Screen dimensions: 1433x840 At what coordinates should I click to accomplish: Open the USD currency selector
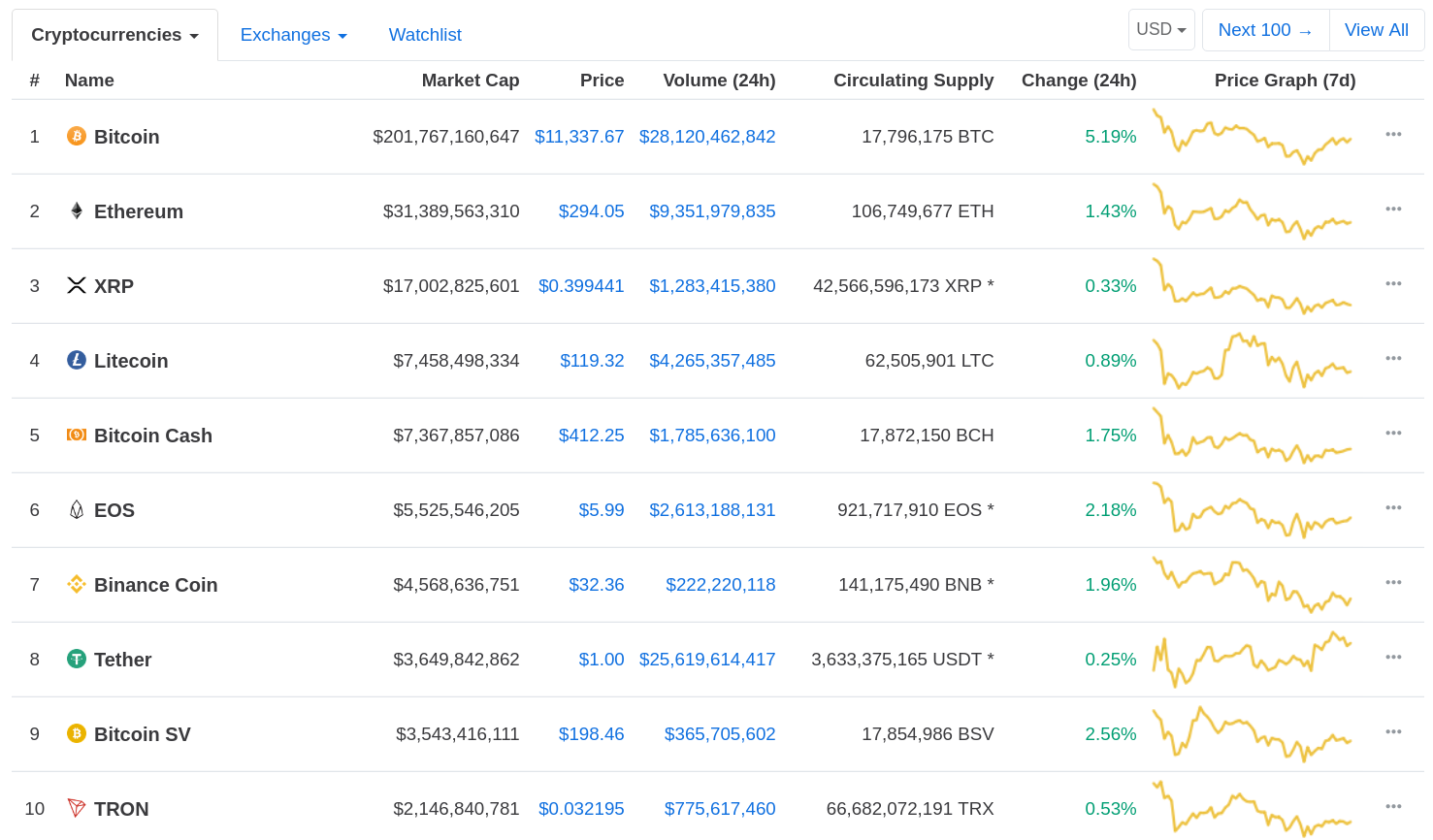tap(1161, 30)
